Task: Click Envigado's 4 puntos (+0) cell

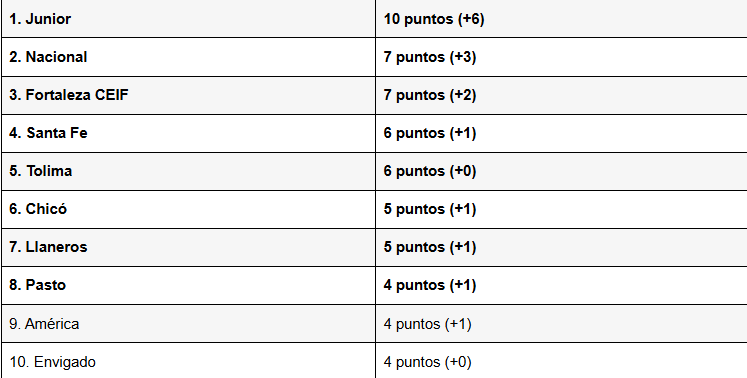Action: [562, 361]
